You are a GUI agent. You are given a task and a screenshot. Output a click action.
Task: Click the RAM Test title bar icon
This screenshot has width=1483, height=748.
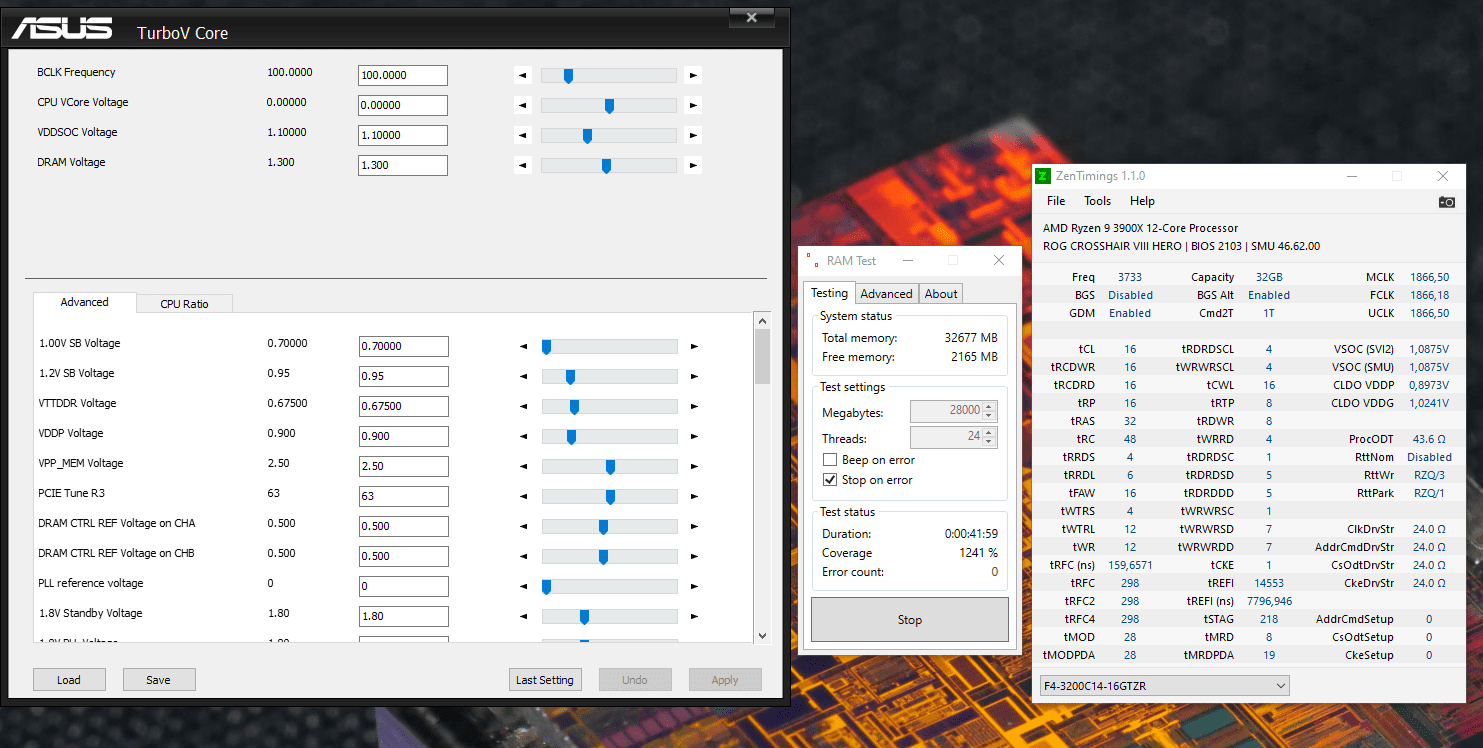tap(812, 261)
